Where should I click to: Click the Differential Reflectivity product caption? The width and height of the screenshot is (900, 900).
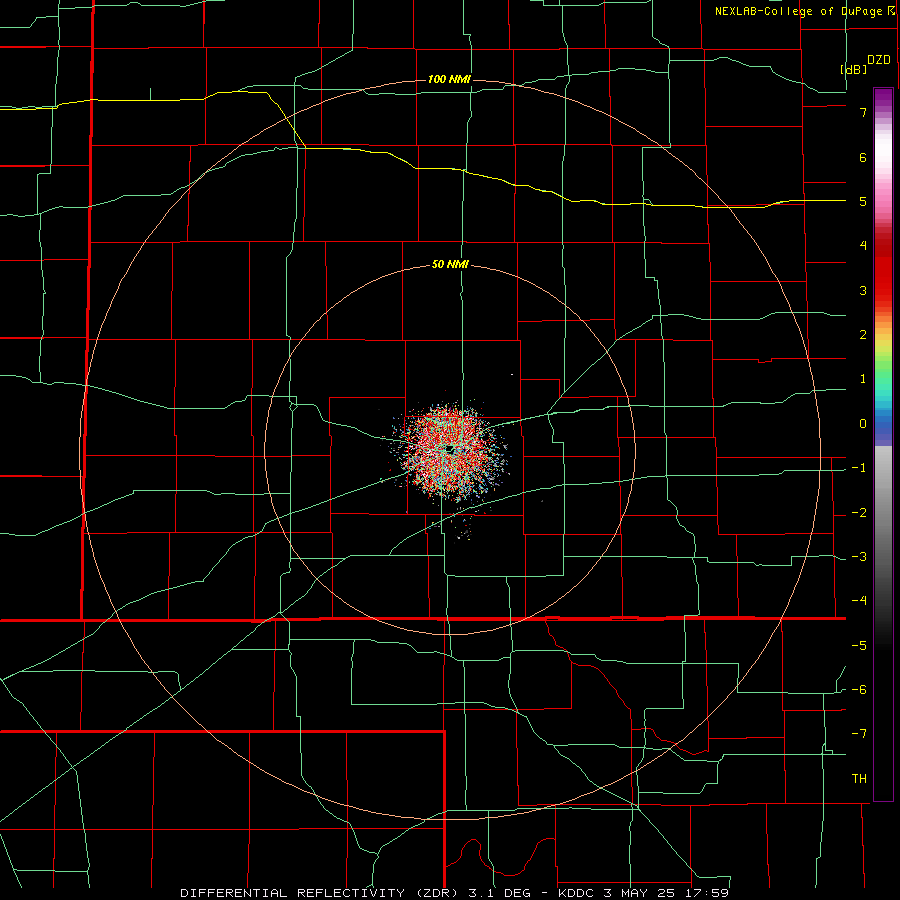click(455, 893)
